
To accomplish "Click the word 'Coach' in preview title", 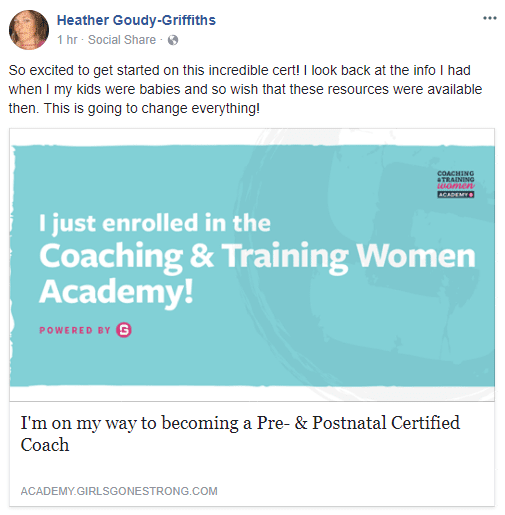I will coord(45,445).
